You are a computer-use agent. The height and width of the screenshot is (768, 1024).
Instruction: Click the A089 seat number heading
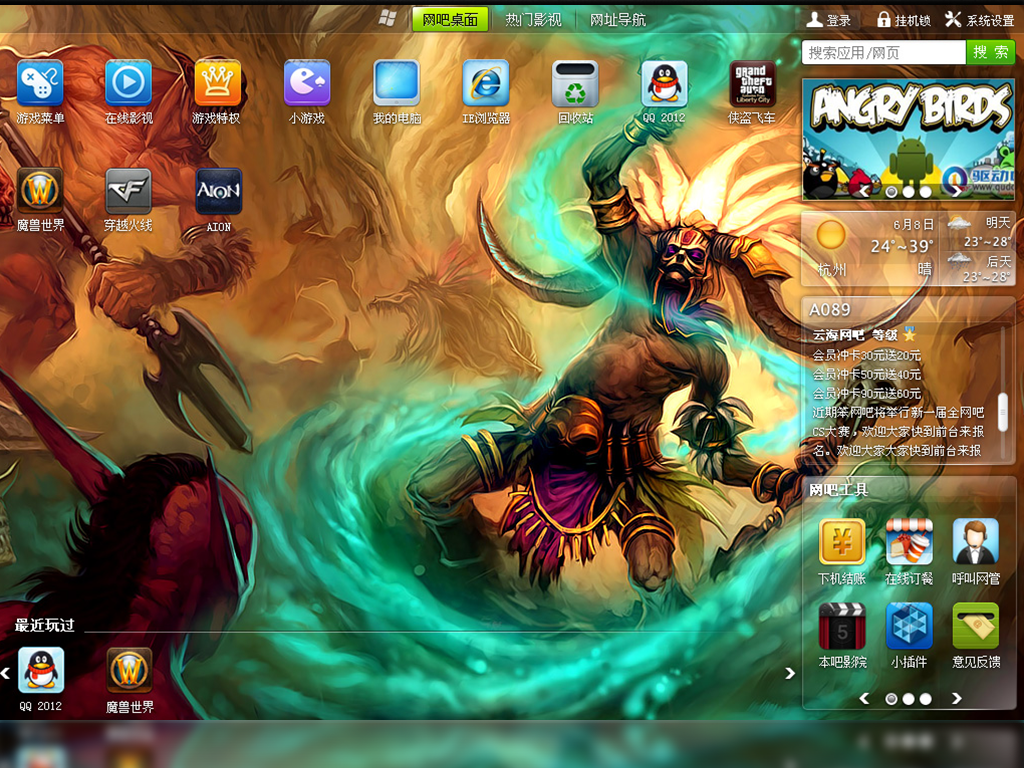click(x=830, y=310)
